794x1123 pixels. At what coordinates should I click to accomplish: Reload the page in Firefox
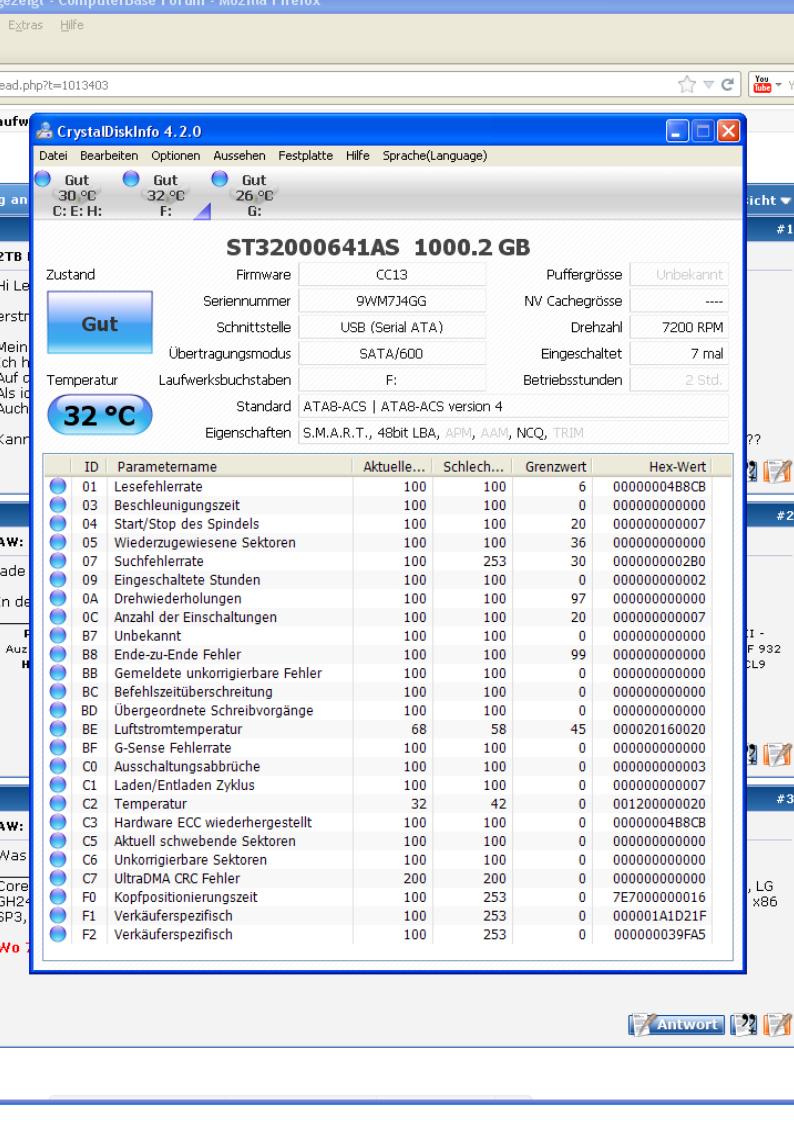pyautogui.click(x=727, y=85)
